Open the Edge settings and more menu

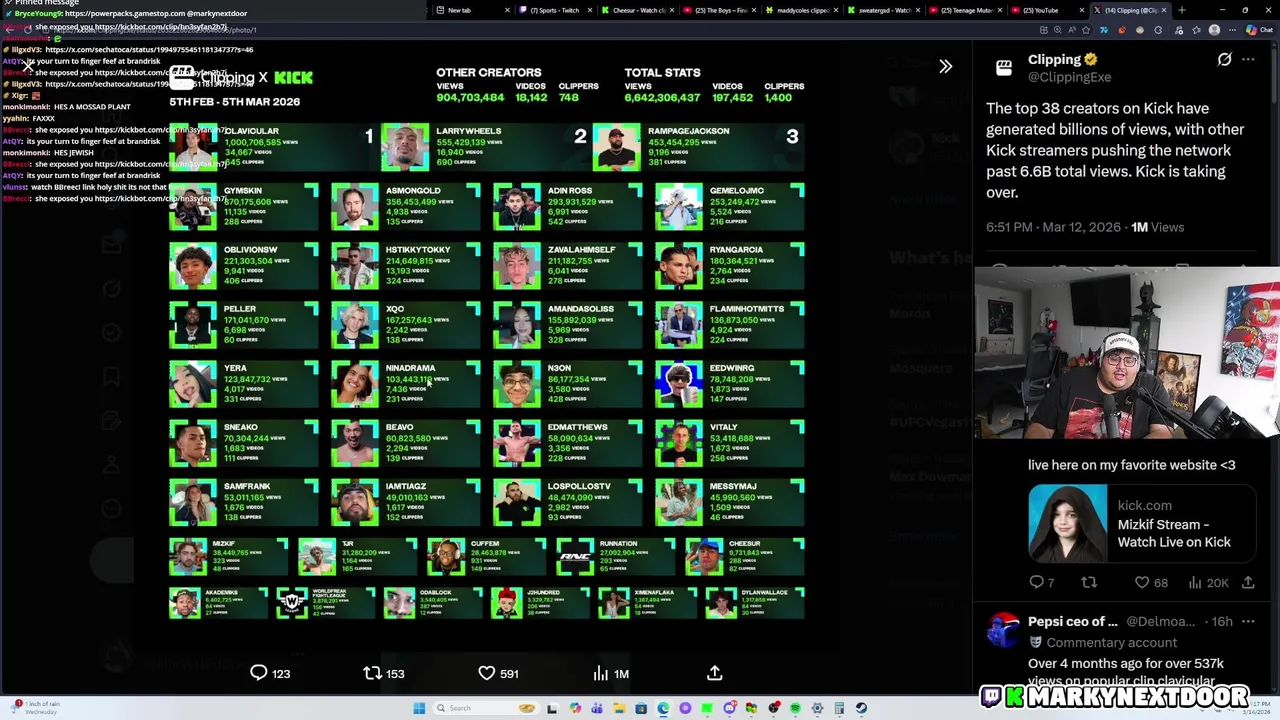click(x=1232, y=30)
